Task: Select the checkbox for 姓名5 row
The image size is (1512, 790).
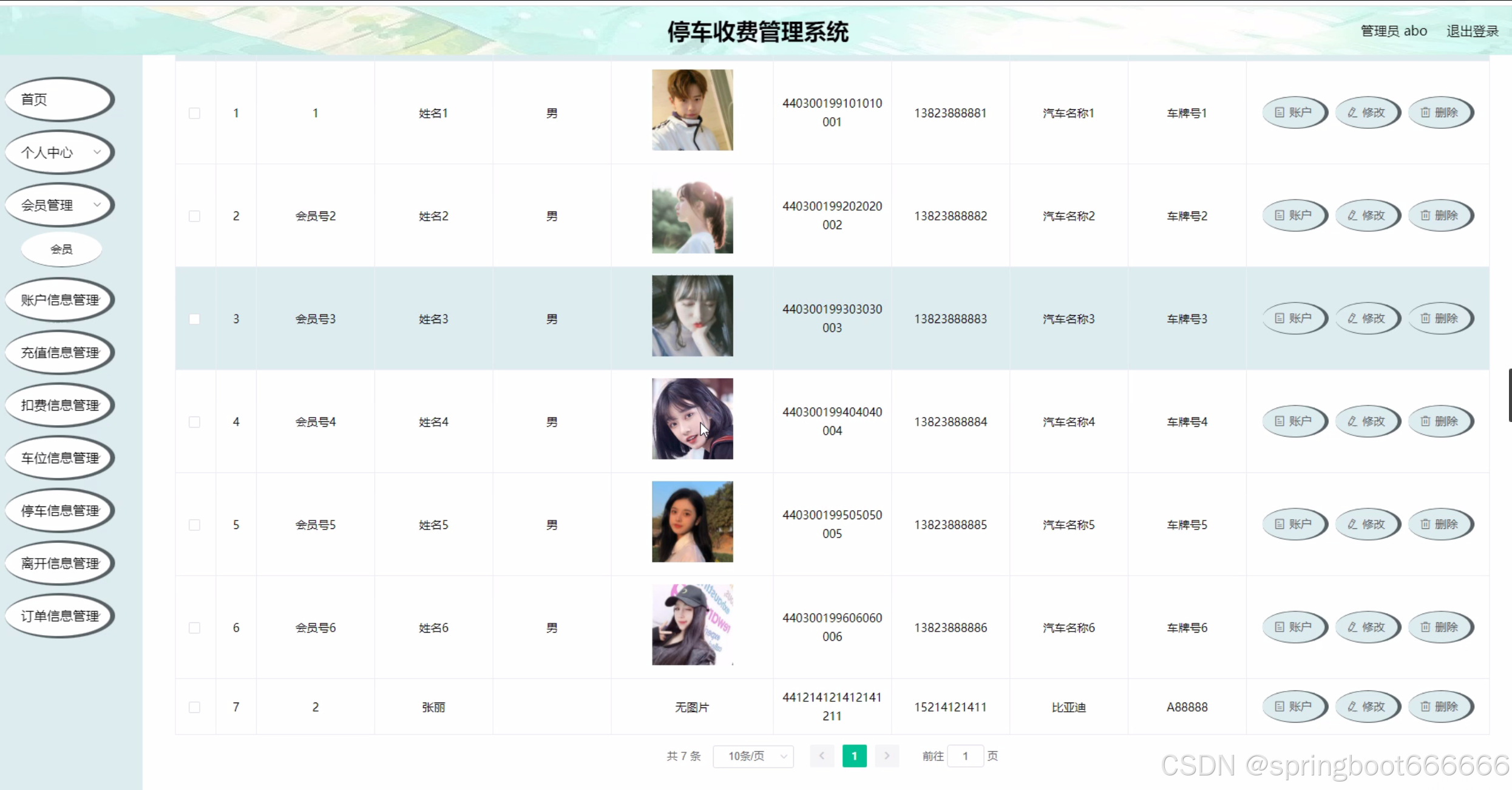Action: pos(194,525)
